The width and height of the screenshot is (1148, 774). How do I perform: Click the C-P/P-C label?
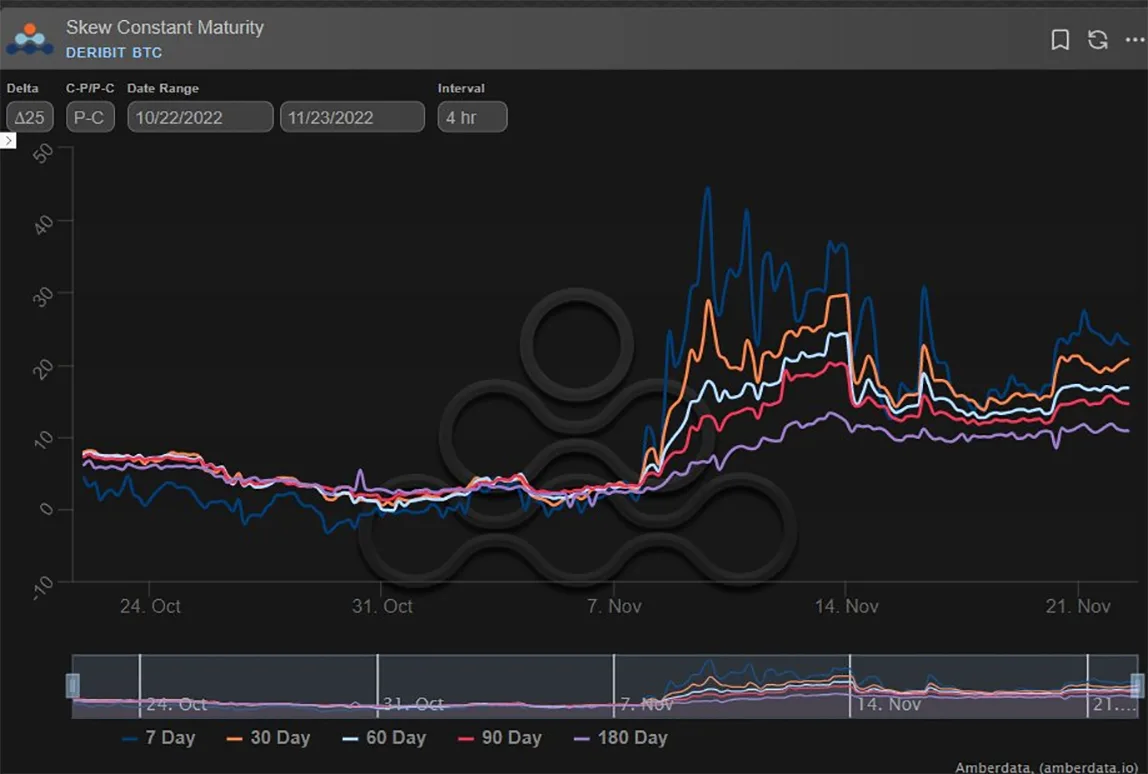tap(90, 89)
